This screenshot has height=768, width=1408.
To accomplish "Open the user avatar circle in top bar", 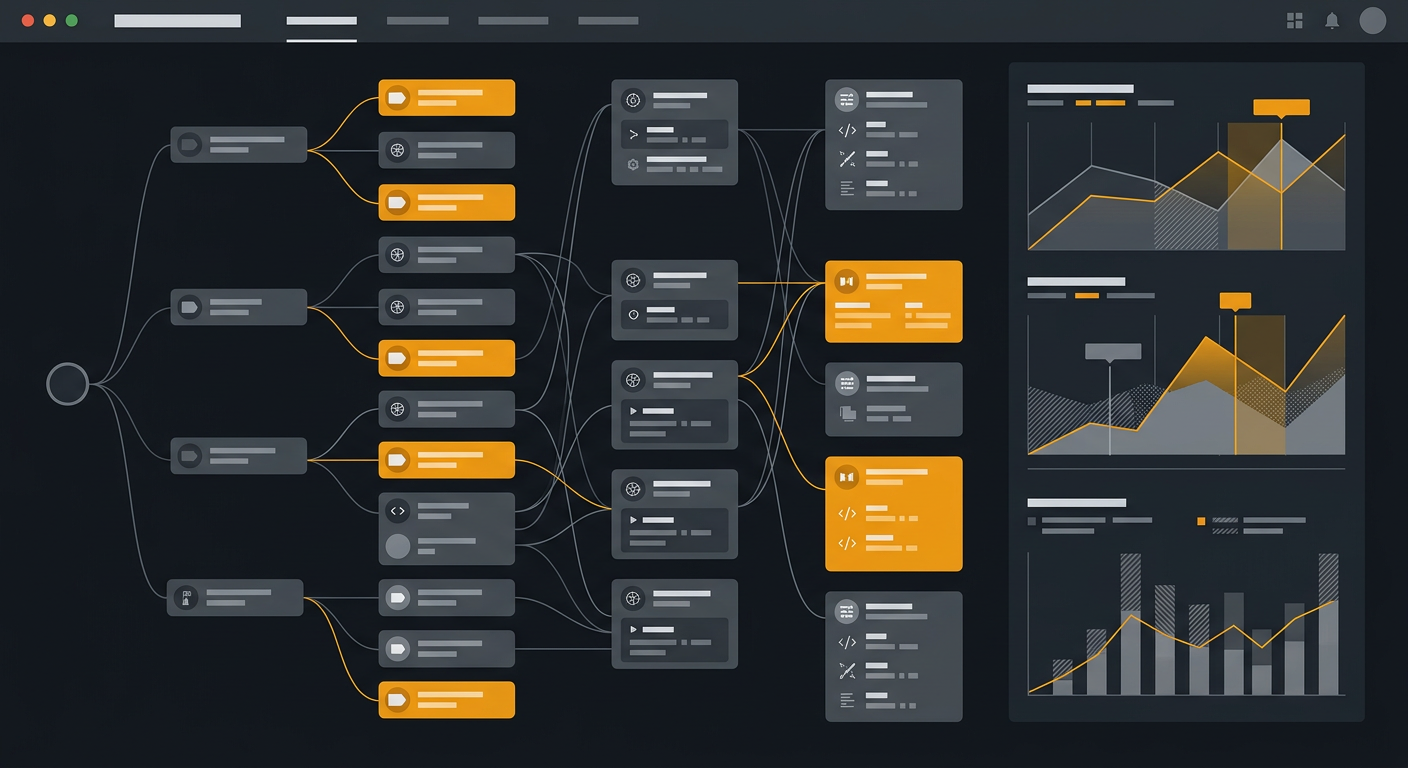I will [1373, 20].
